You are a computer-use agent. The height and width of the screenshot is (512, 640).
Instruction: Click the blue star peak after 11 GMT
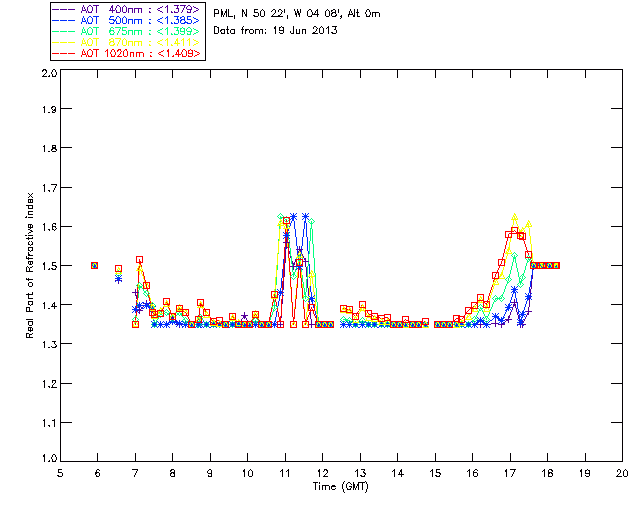pos(293,216)
